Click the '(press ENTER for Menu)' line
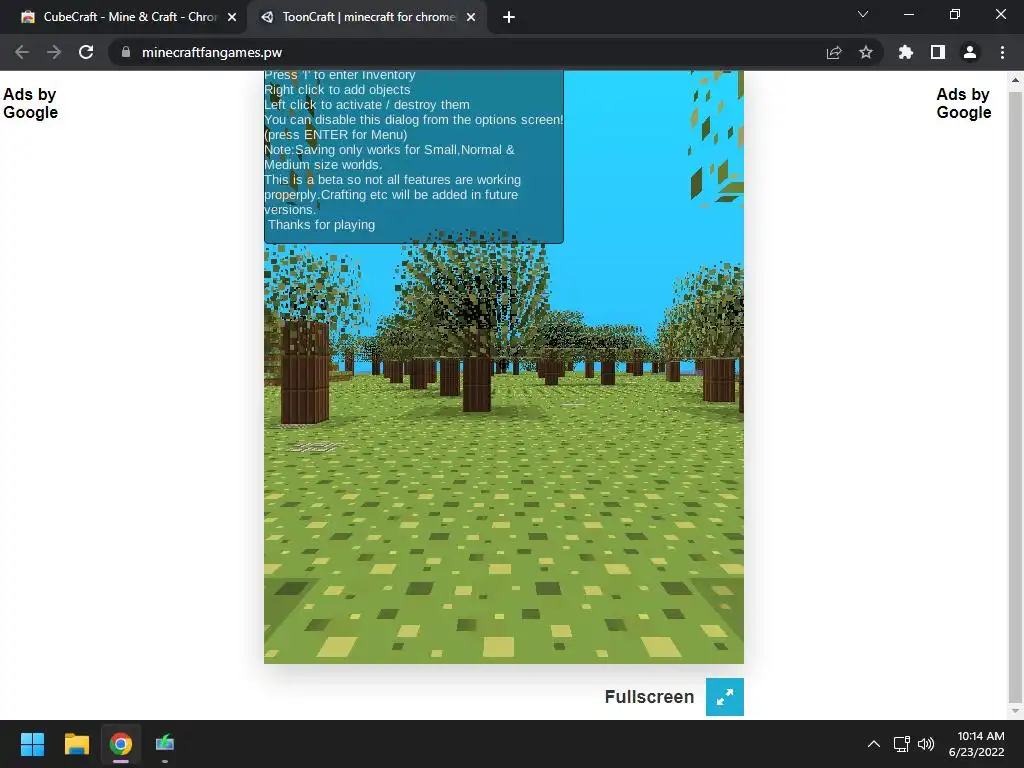The width and height of the screenshot is (1024, 768). [336, 135]
